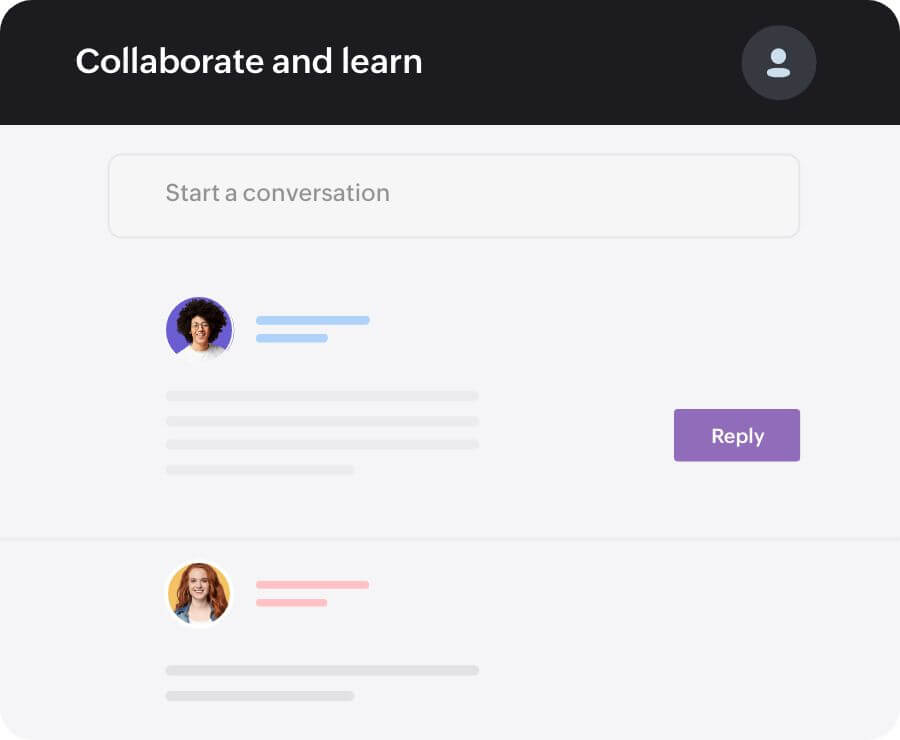This screenshot has height=740, width=900.
Task: Click the 'Collaborate and learn' header title
Action: pos(249,62)
